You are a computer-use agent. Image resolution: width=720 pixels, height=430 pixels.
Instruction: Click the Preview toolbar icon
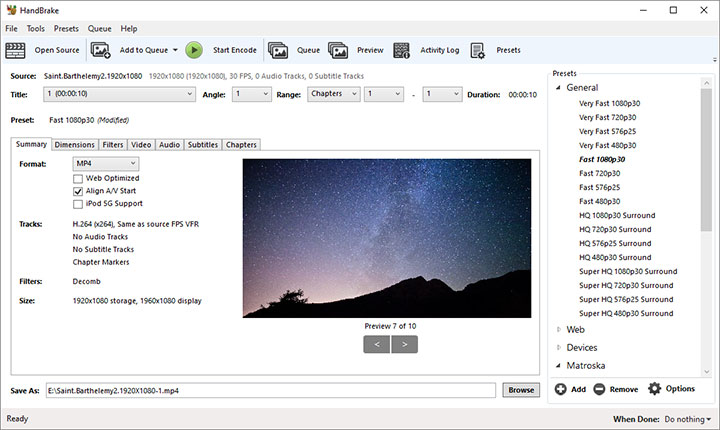point(338,50)
